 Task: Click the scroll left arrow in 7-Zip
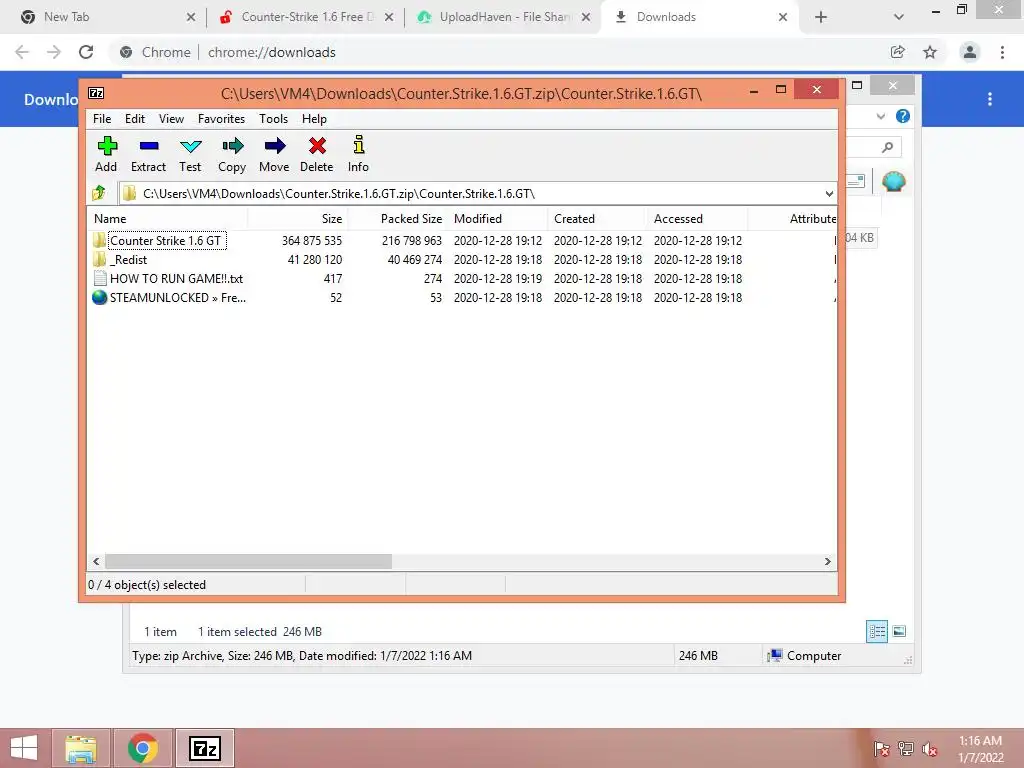pyautogui.click(x=96, y=562)
